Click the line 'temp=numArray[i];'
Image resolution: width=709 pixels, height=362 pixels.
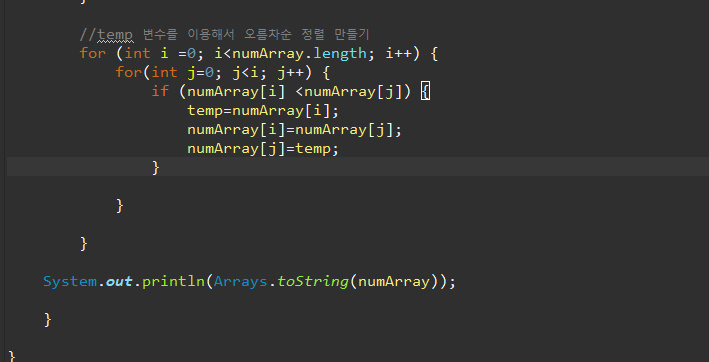(263, 110)
